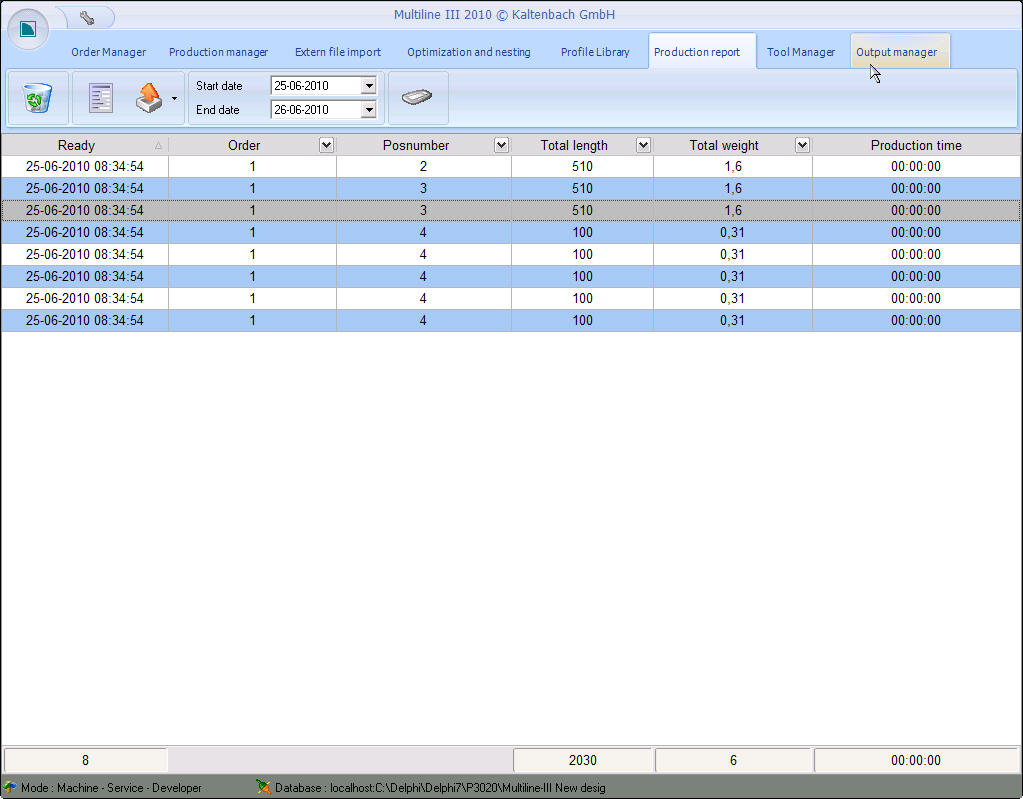The image size is (1023, 799).
Task: Open the End date dropdown
Action: (x=369, y=110)
